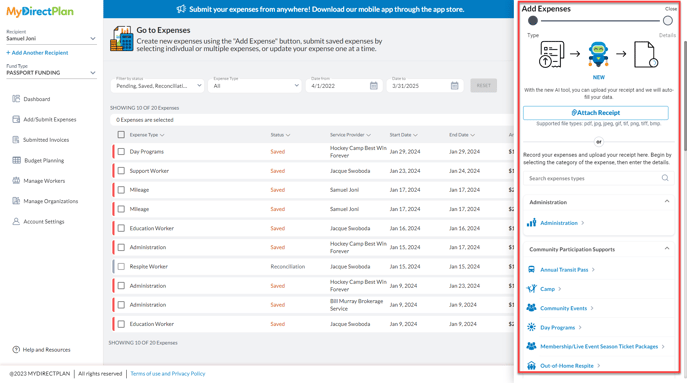
Task: Click the Day Programs sun icon
Action: pyautogui.click(x=531, y=327)
